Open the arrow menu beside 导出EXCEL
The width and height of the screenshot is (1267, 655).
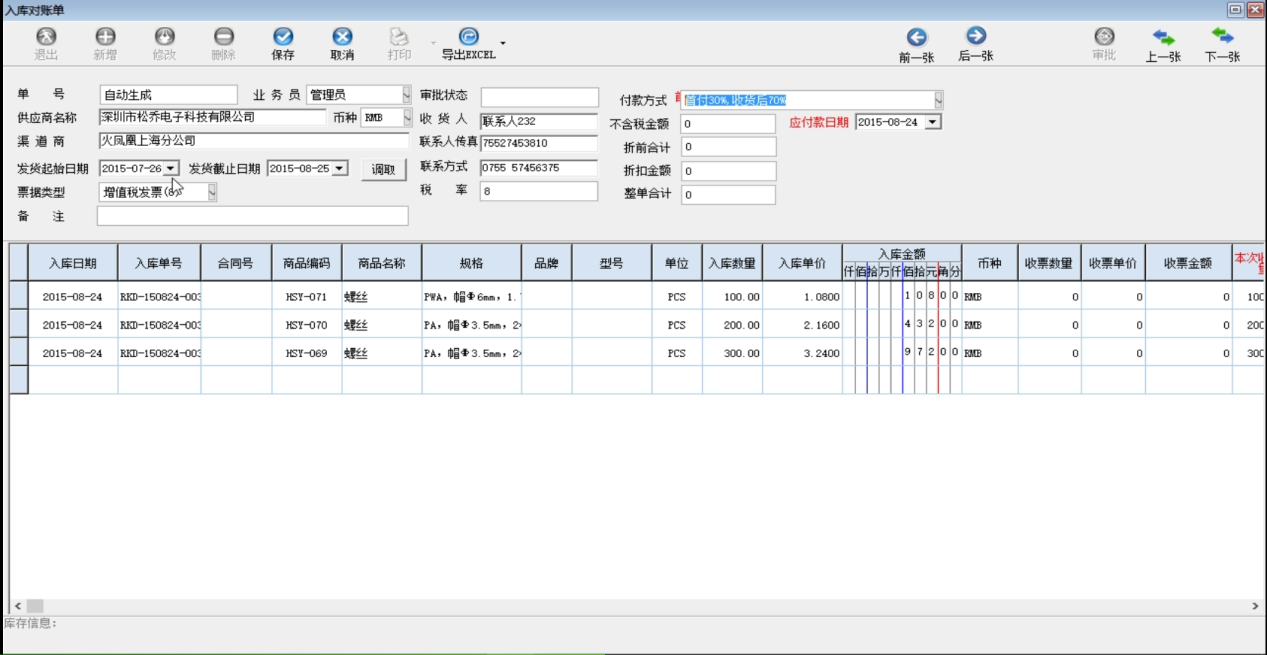point(503,43)
